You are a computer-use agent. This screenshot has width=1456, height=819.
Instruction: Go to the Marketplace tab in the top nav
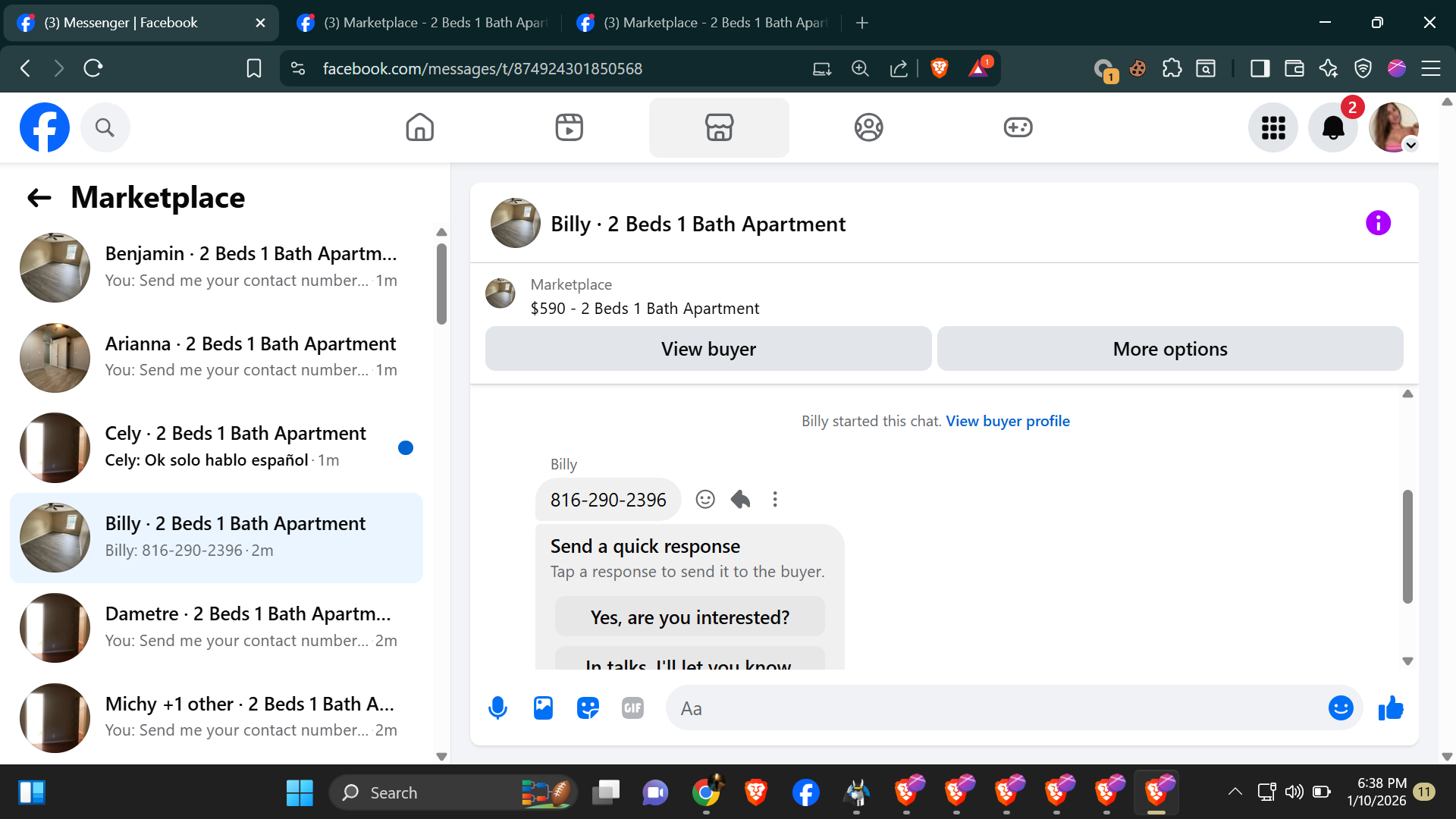718,127
